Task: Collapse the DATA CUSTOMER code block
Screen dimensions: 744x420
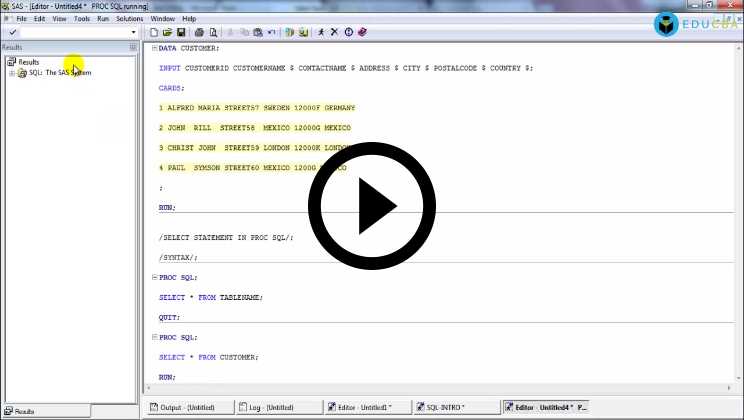Action: 154,48
